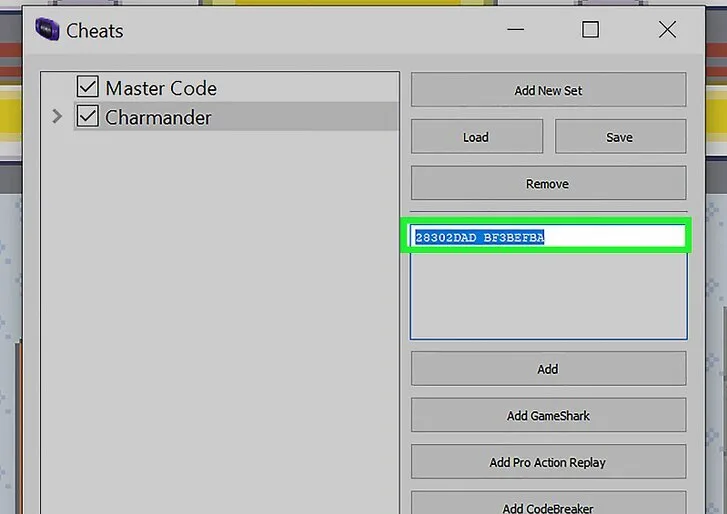Click empty space in cheat list panel
727x514 pixels.
pos(220,320)
